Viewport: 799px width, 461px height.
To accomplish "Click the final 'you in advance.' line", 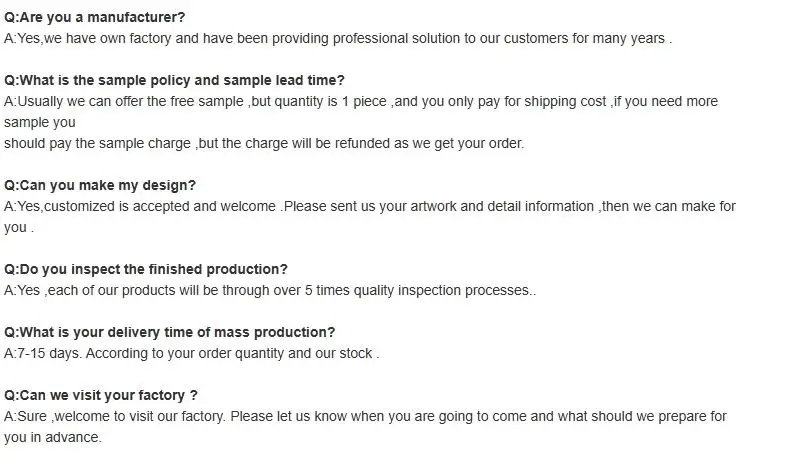I will click(x=53, y=438).
